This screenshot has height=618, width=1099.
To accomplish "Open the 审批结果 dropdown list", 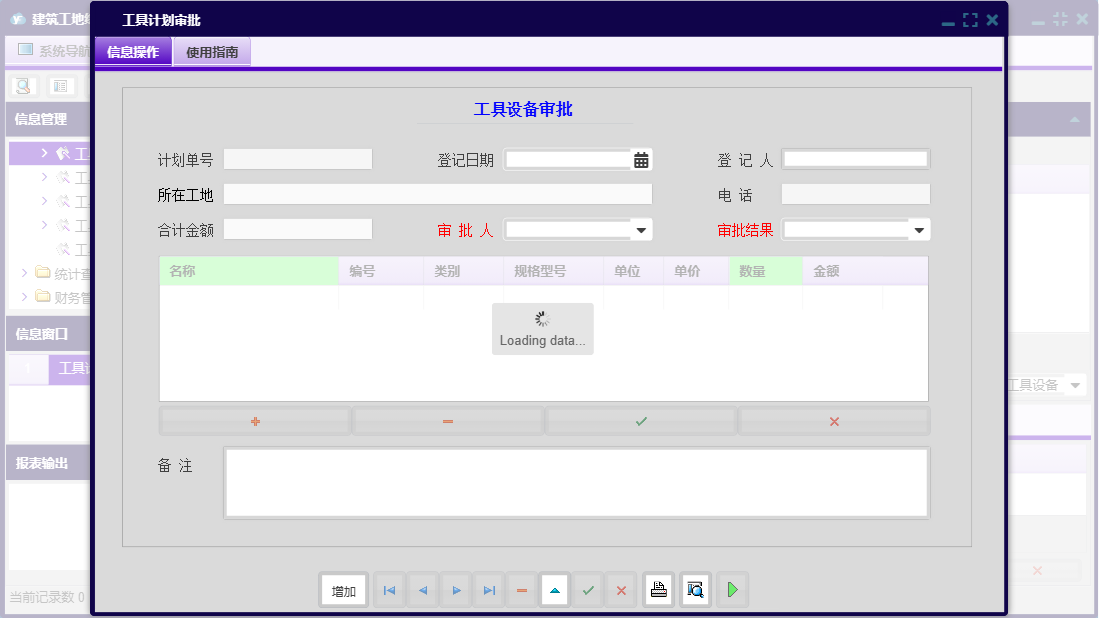I will [x=920, y=229].
